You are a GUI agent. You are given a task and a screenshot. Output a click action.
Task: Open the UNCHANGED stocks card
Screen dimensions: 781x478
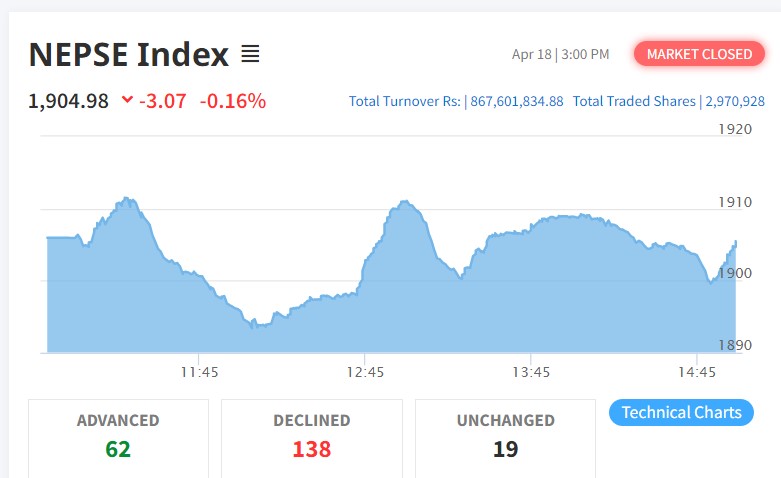coord(505,436)
